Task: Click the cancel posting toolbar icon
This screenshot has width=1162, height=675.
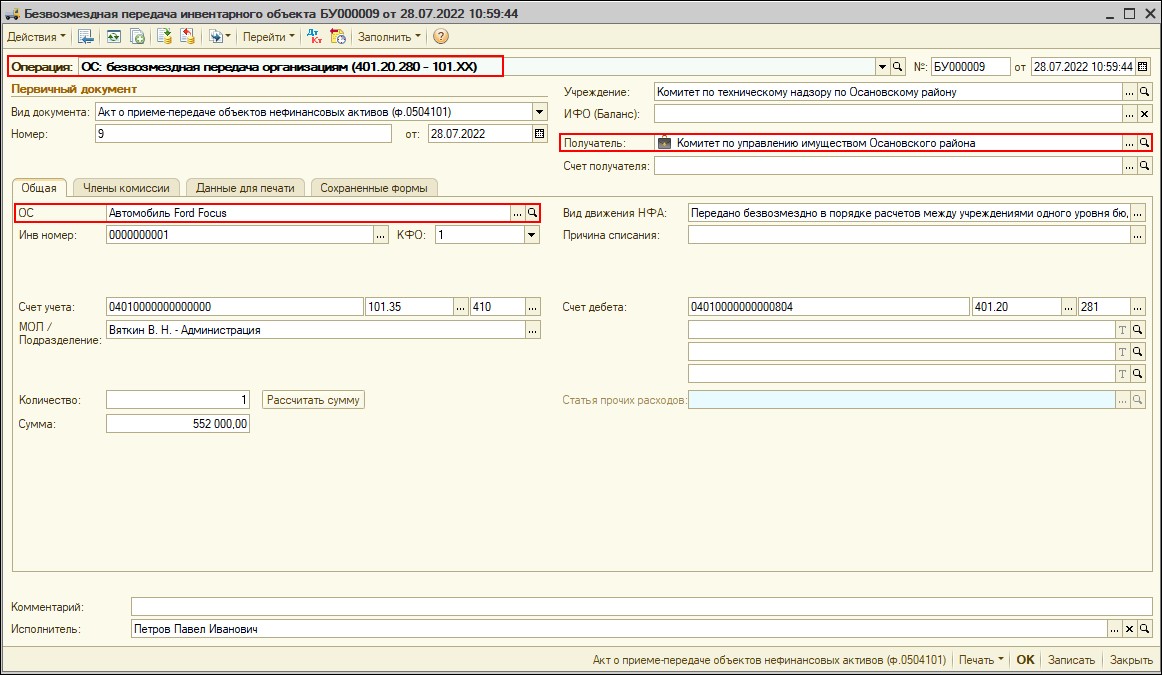Action: 187,36
